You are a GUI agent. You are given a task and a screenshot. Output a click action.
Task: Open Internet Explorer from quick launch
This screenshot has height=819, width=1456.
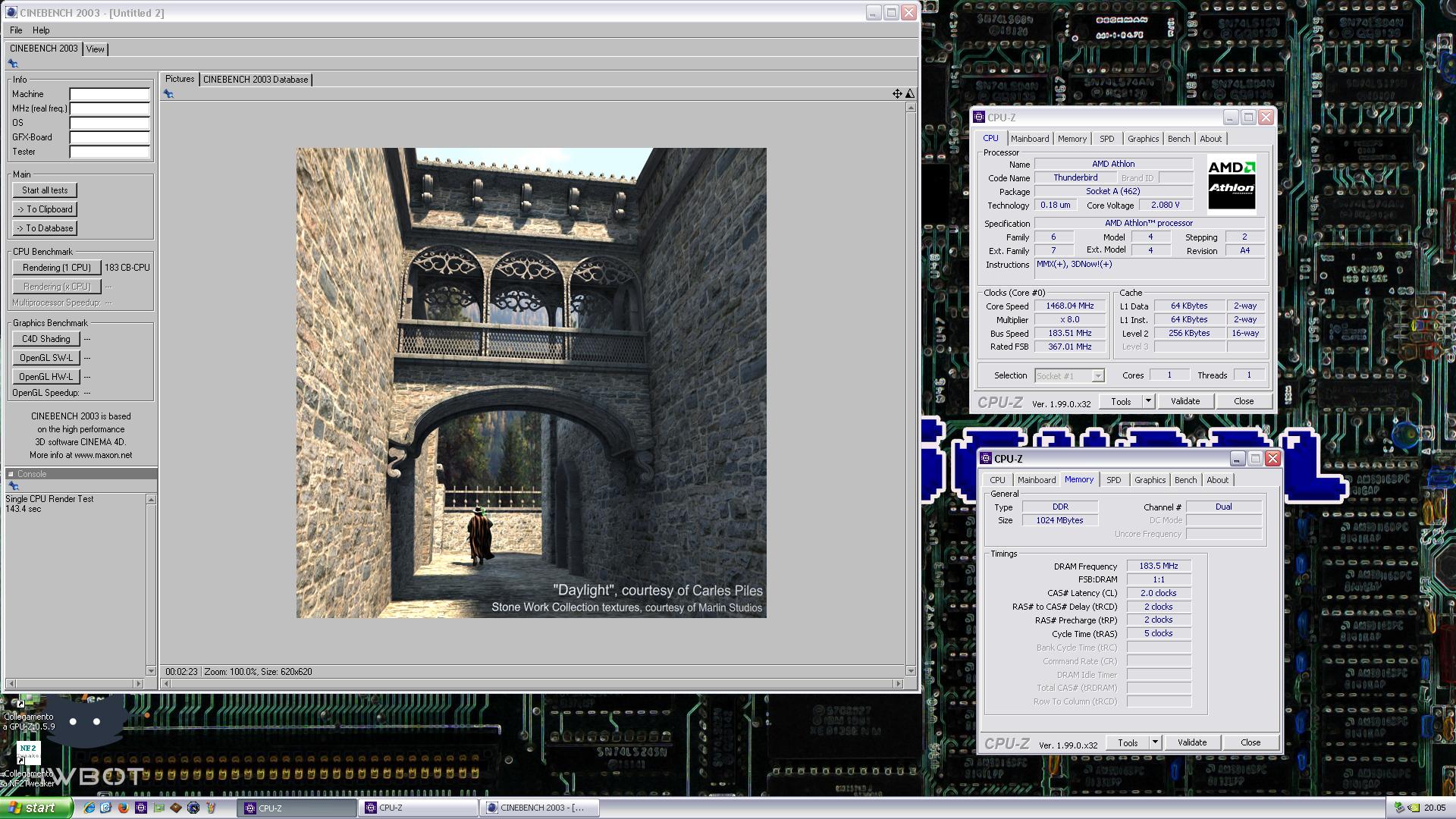pyautogui.click(x=89, y=808)
